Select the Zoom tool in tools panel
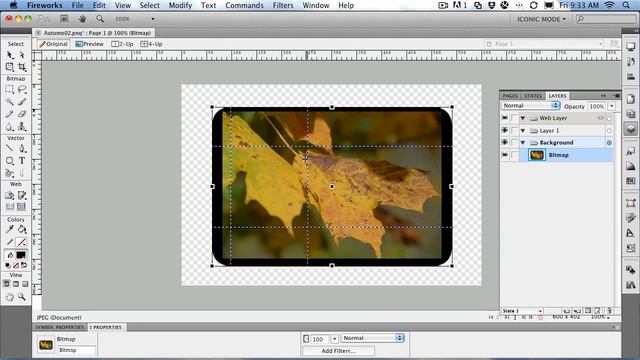 [x=22, y=297]
